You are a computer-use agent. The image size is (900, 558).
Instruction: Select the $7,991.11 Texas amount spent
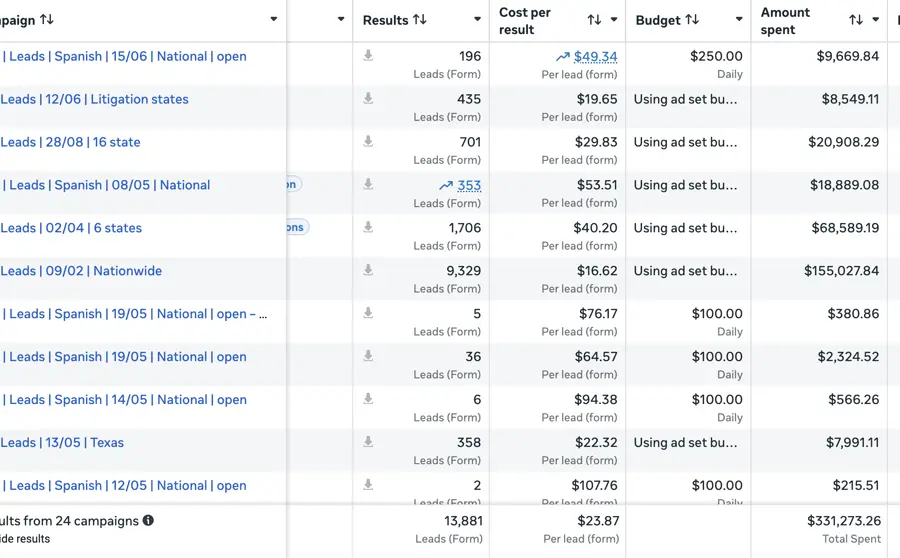pyautogui.click(x=852, y=443)
